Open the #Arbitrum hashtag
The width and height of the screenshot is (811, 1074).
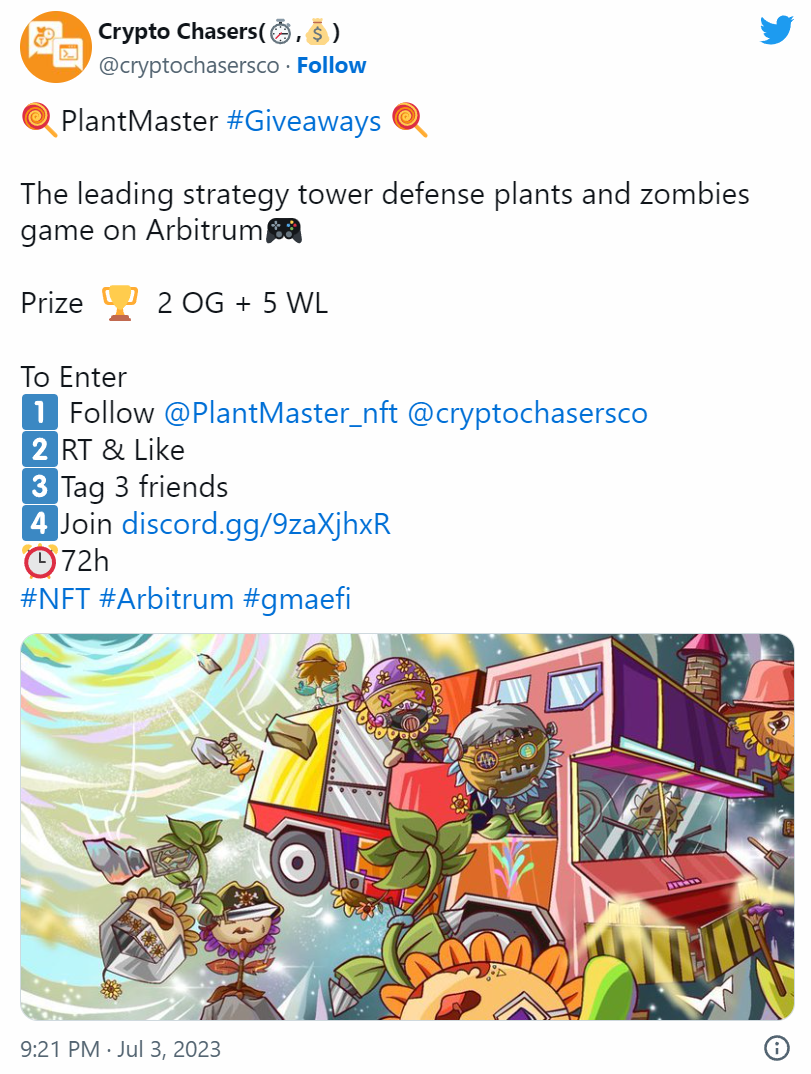point(166,599)
